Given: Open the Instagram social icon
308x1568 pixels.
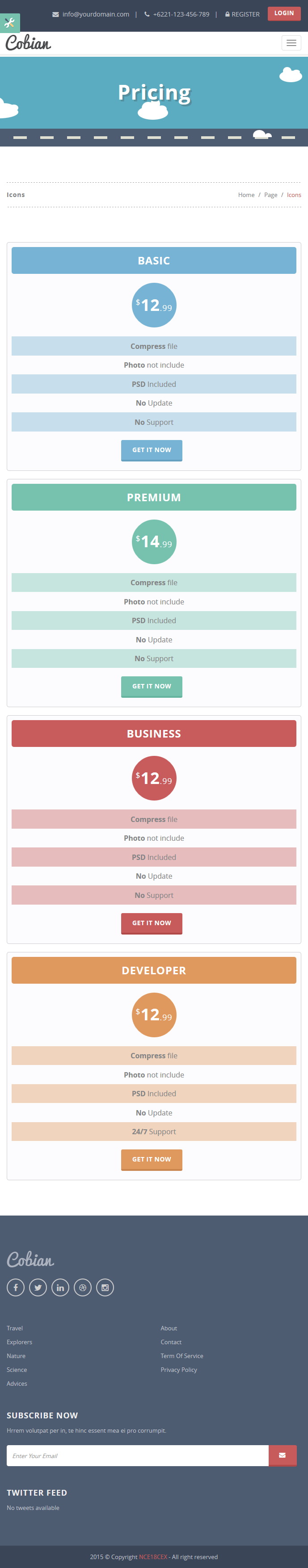Looking at the screenshot, I should (x=105, y=1287).
